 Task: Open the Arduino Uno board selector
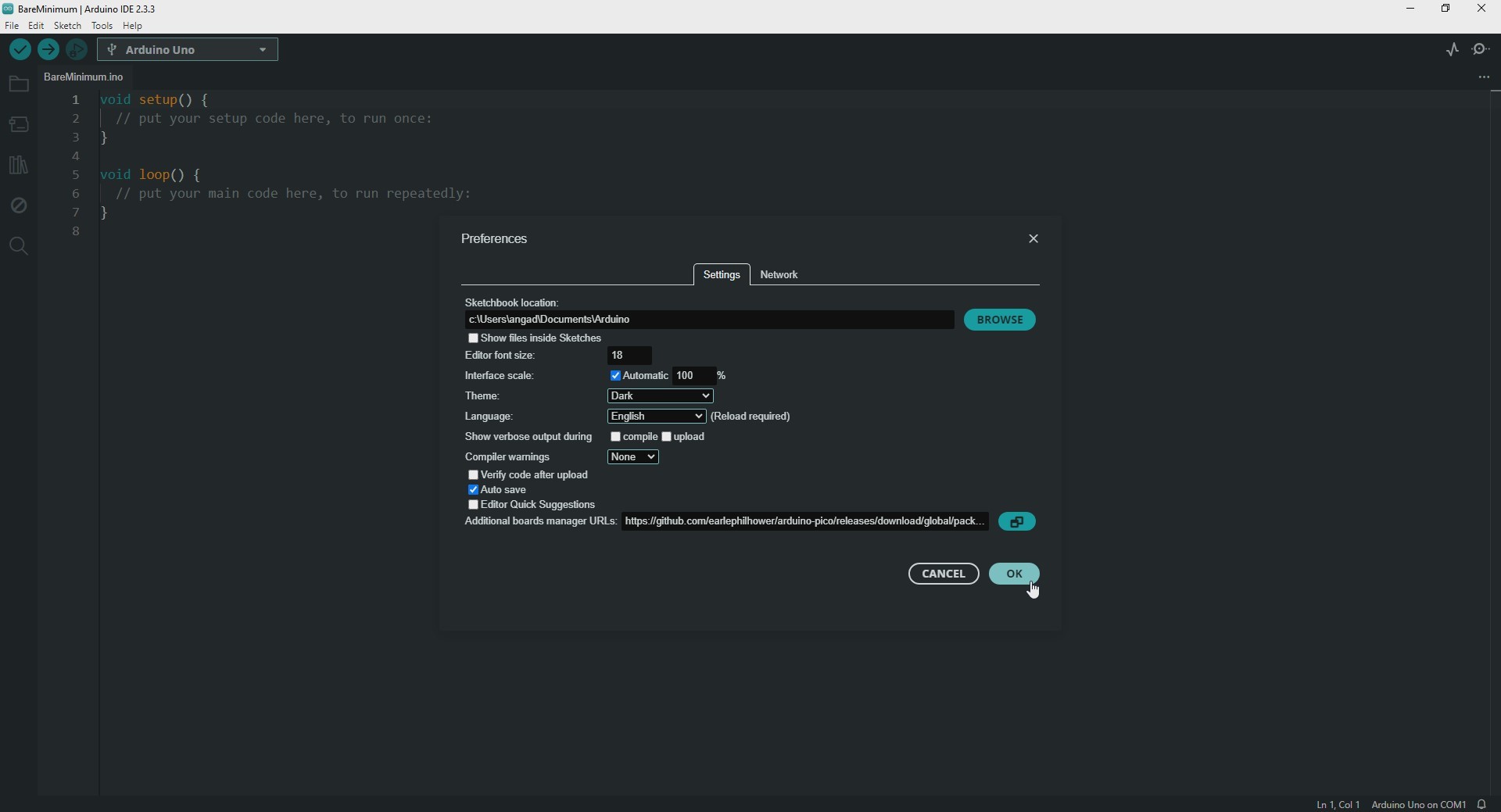[x=188, y=50]
